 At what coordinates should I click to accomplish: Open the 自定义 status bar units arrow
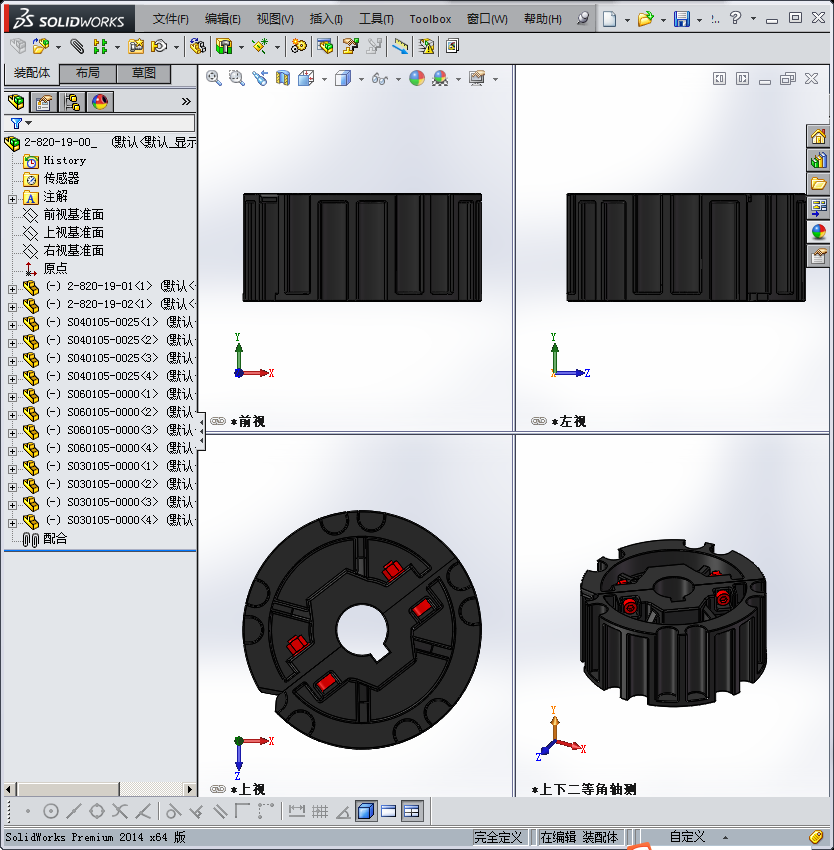click(x=725, y=838)
